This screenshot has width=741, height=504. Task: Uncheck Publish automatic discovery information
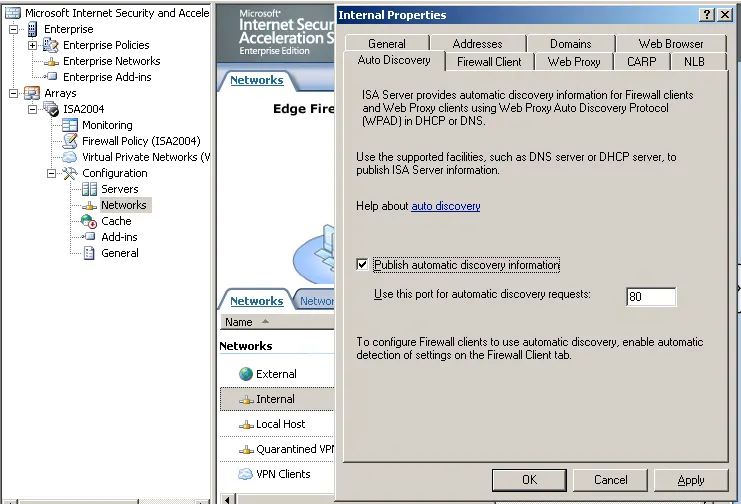(x=362, y=264)
